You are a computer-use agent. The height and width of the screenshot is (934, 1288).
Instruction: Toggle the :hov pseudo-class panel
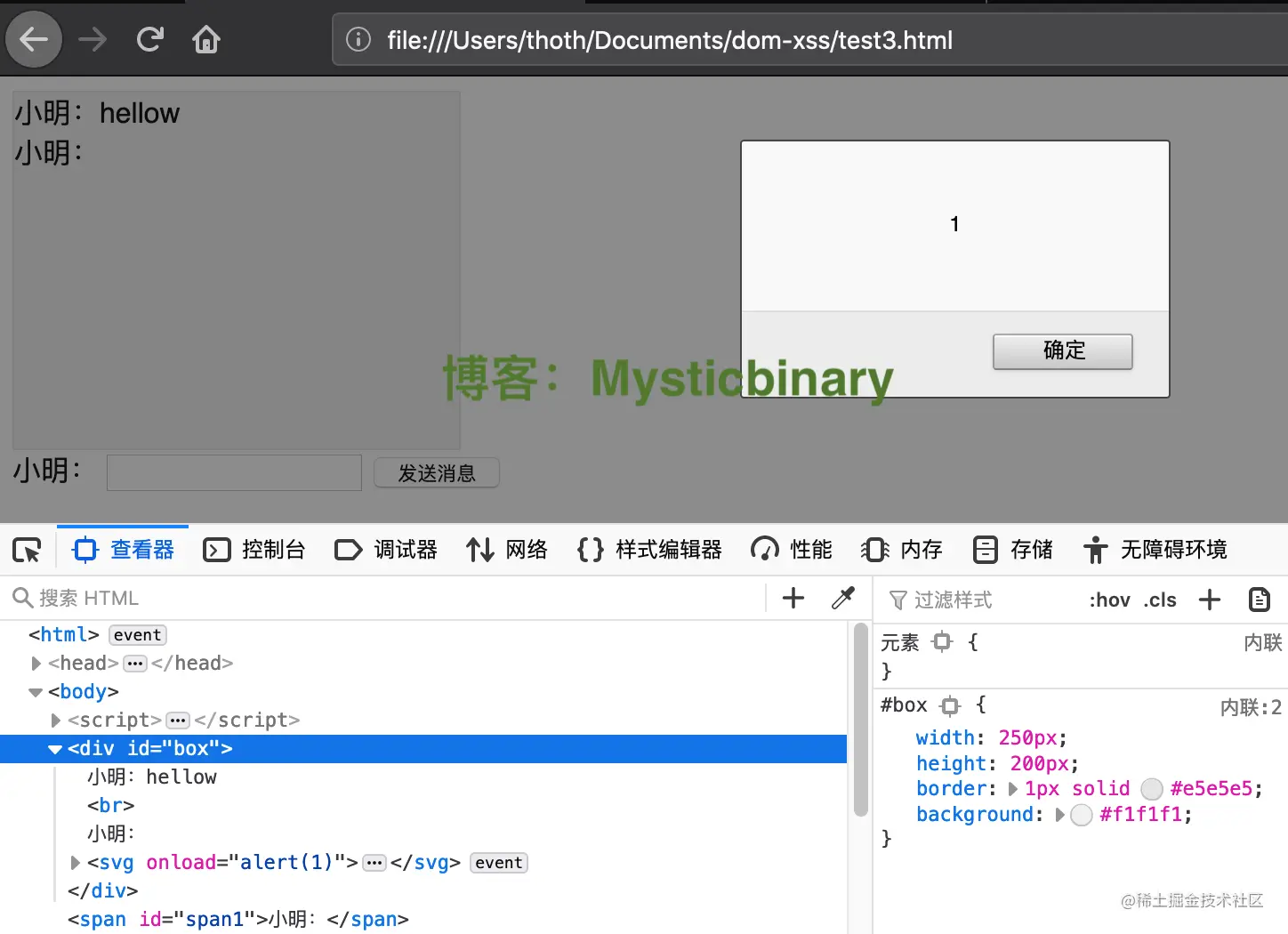click(x=1109, y=600)
